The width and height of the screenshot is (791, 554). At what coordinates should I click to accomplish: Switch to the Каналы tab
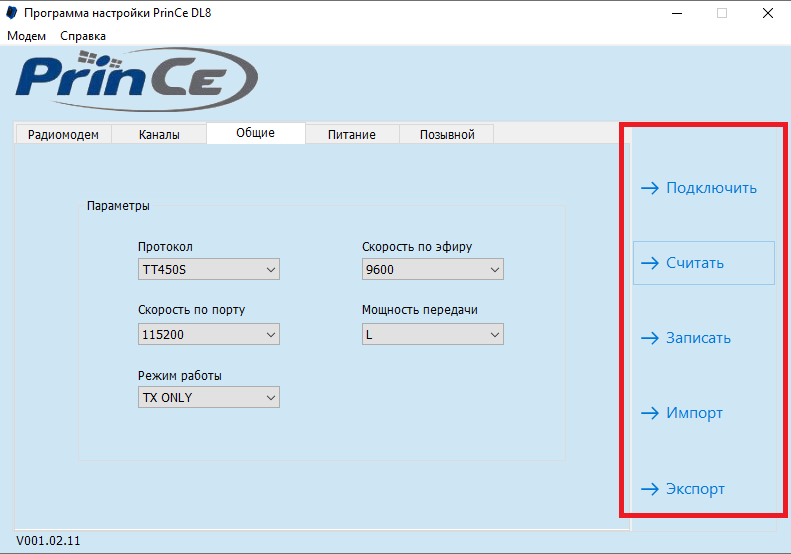point(159,135)
